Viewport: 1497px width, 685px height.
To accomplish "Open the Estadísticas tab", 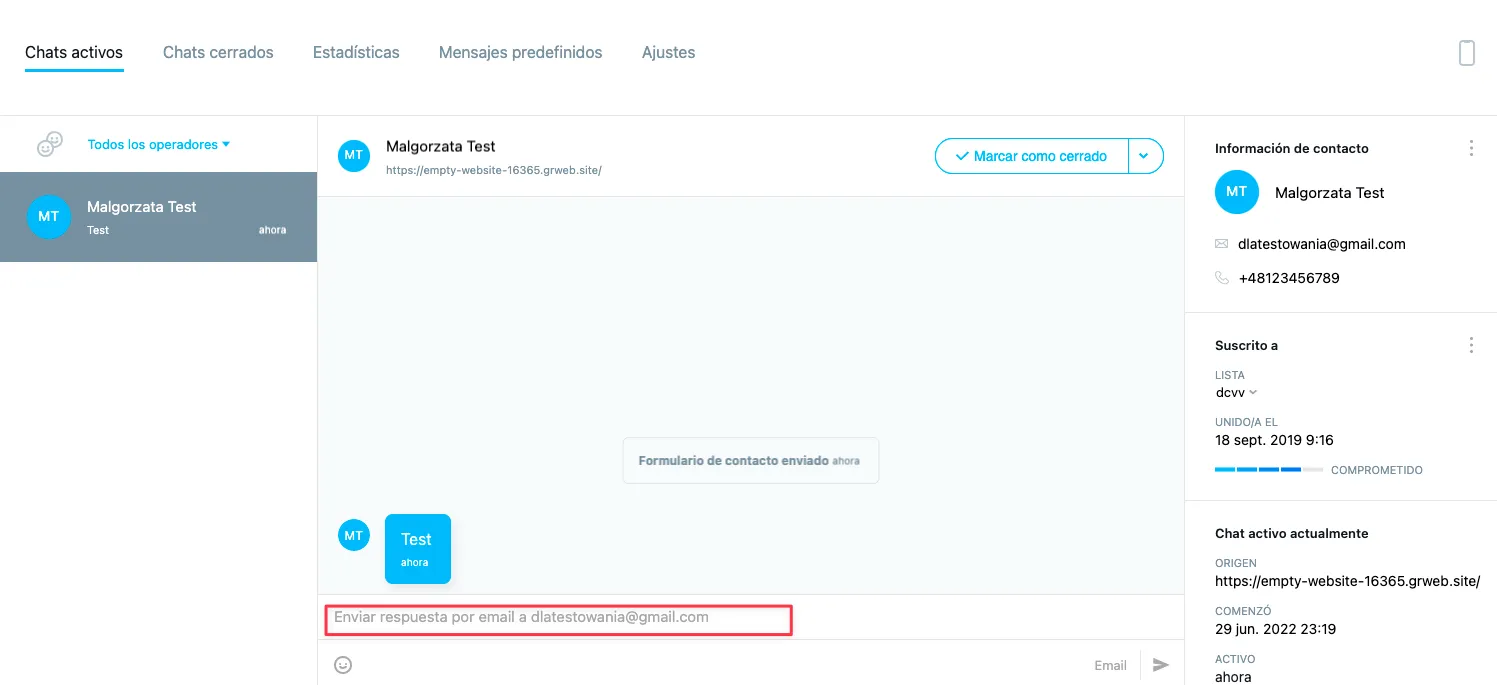I will [356, 52].
